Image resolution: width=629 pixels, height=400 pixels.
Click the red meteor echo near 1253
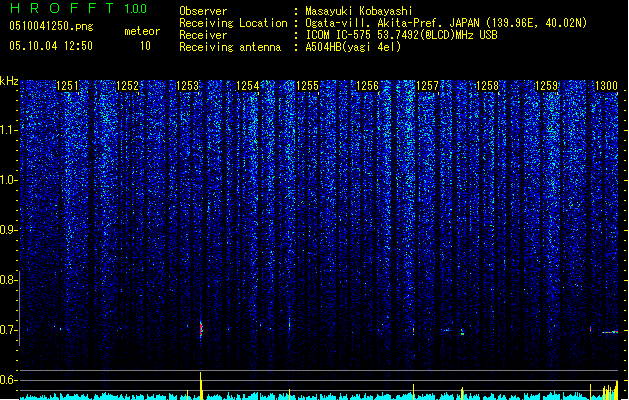click(201, 329)
